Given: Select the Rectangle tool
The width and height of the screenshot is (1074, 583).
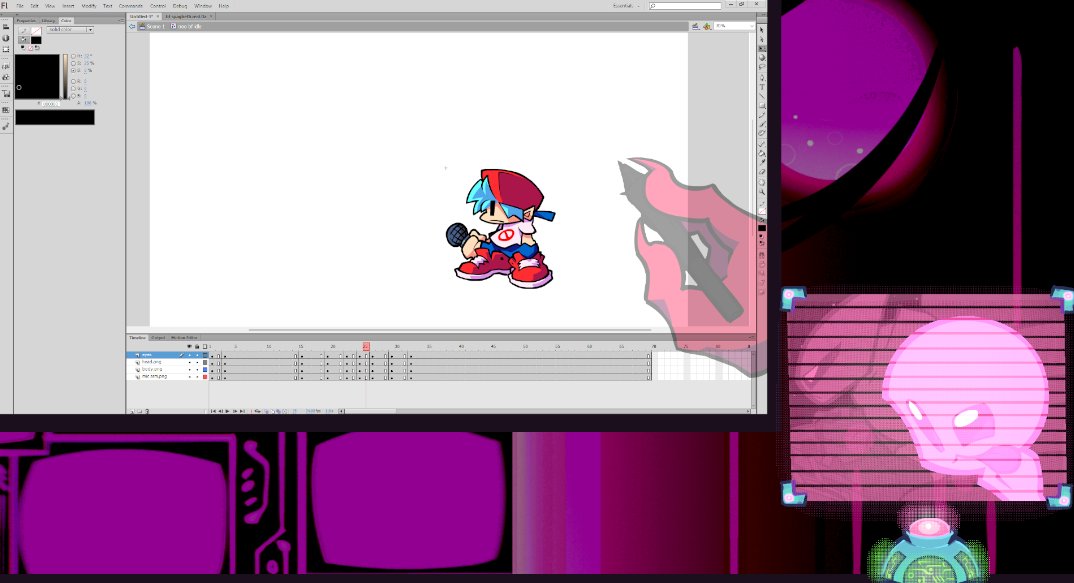Looking at the screenshot, I should [761, 105].
